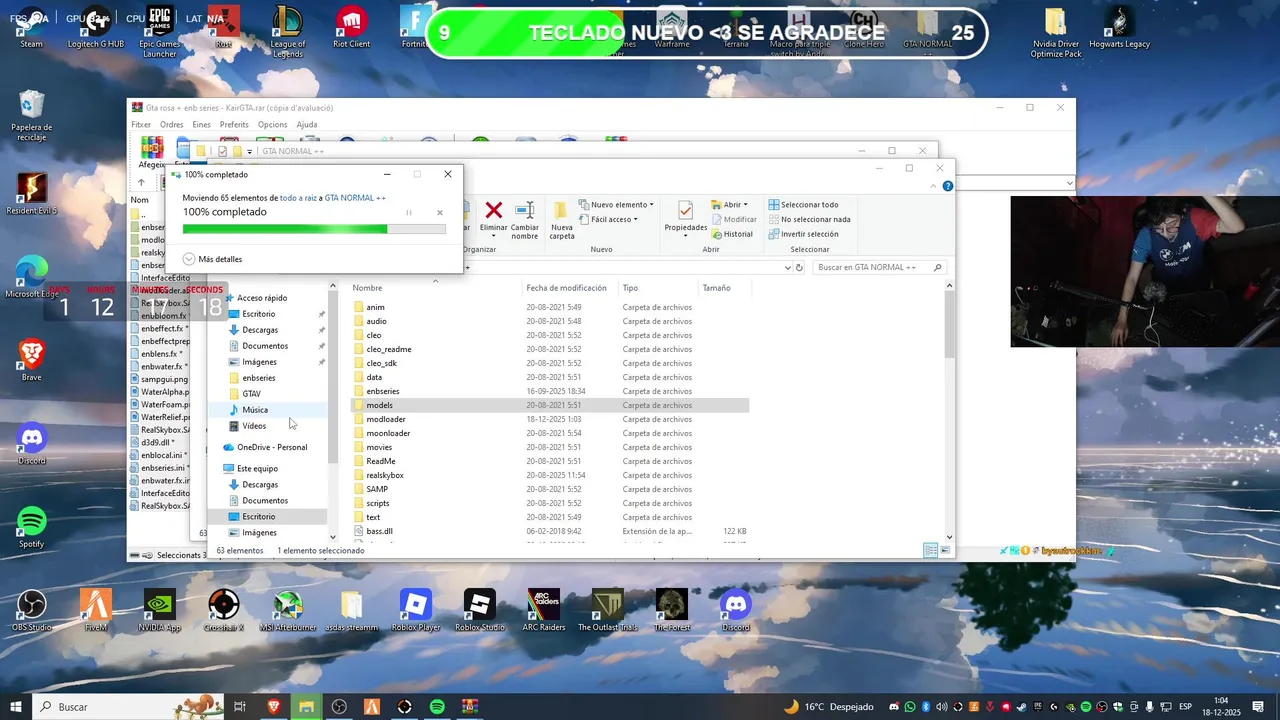Expand Más detalles in the move dialog
Image resolution: width=1280 pixels, height=720 pixels.
212,259
